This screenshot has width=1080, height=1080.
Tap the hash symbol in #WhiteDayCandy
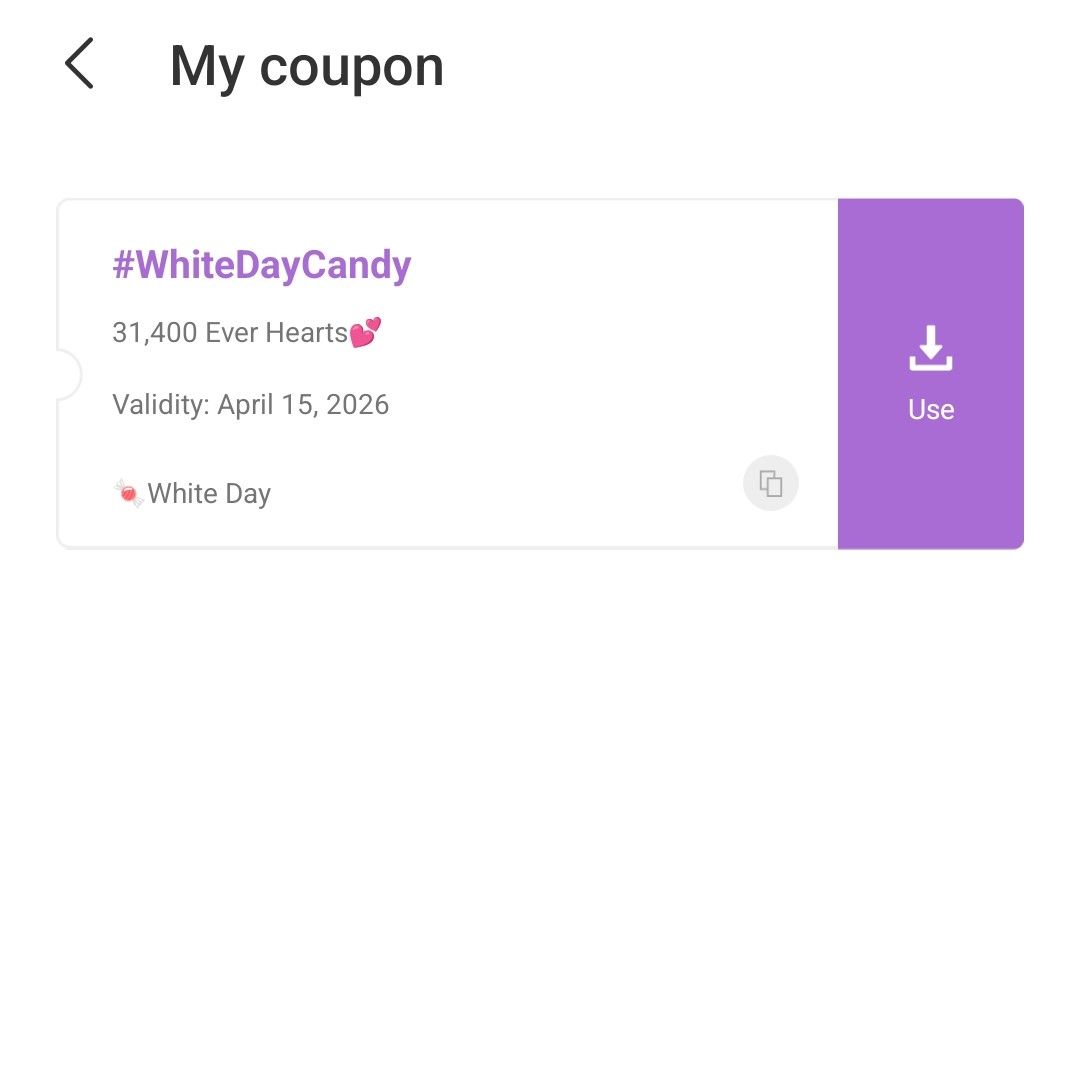click(123, 264)
